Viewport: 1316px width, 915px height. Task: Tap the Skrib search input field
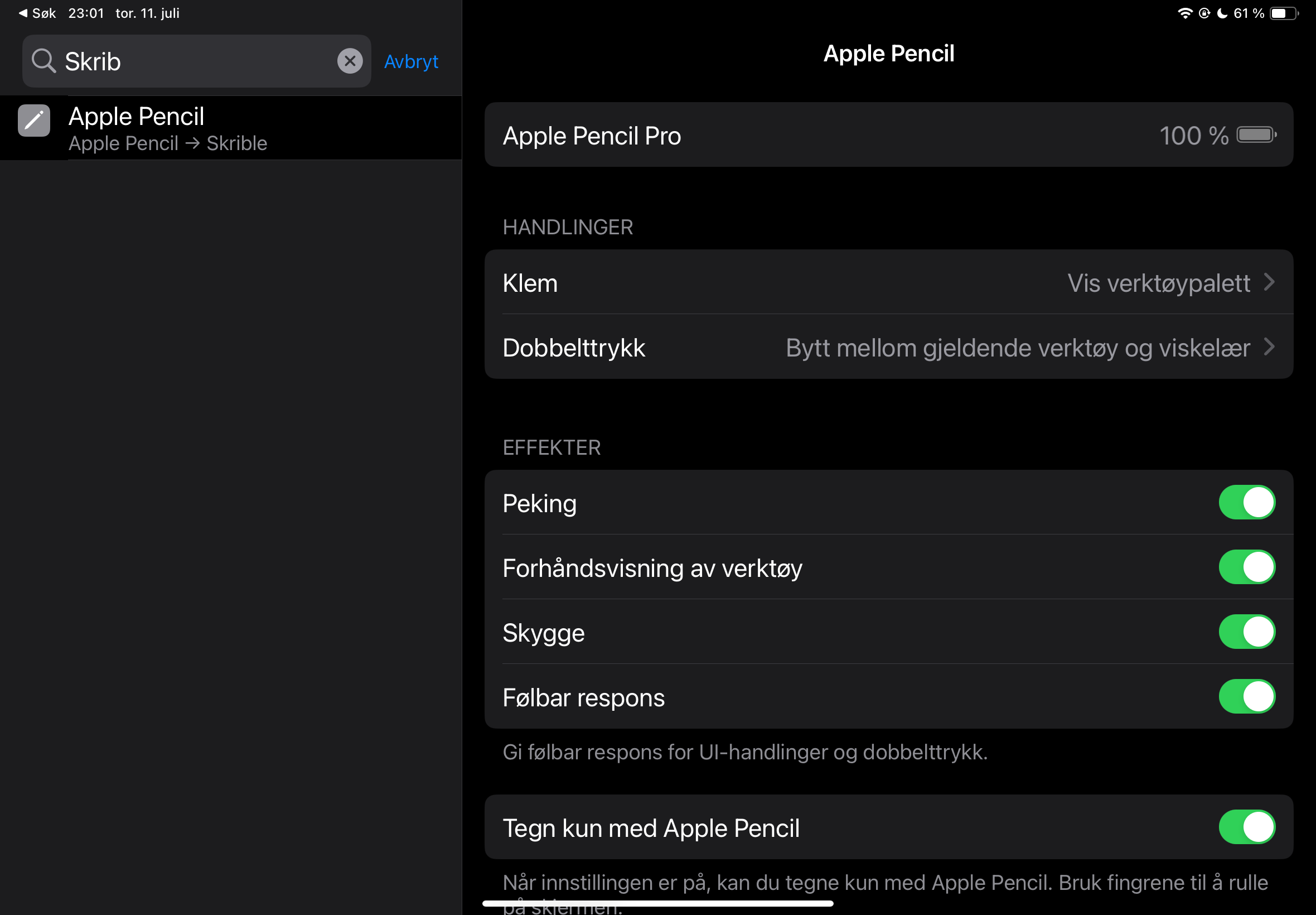tap(195, 61)
